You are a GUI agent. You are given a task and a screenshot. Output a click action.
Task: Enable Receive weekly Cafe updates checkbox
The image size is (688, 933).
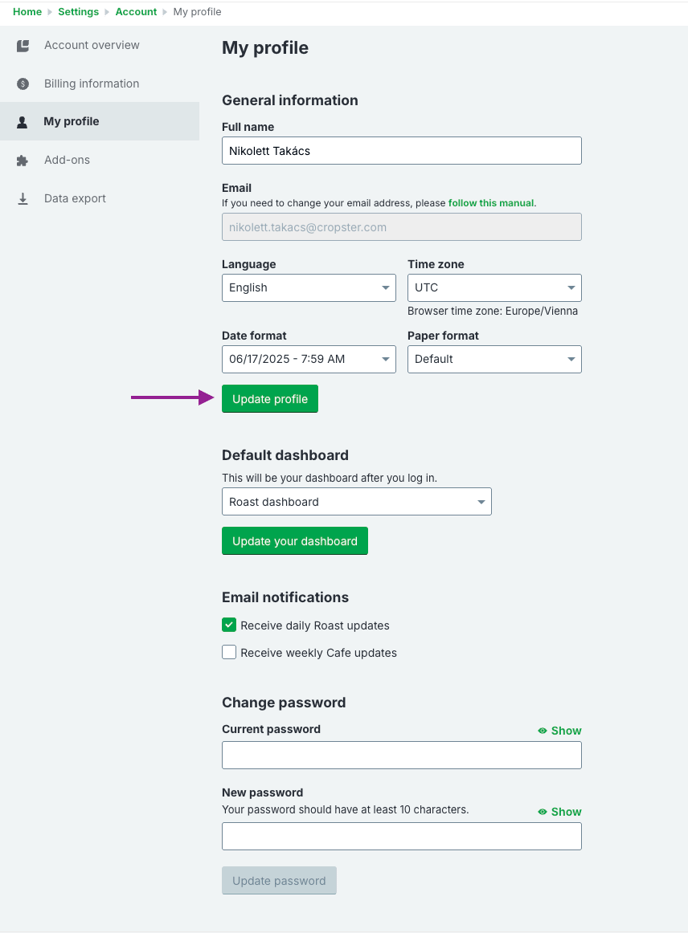point(229,652)
